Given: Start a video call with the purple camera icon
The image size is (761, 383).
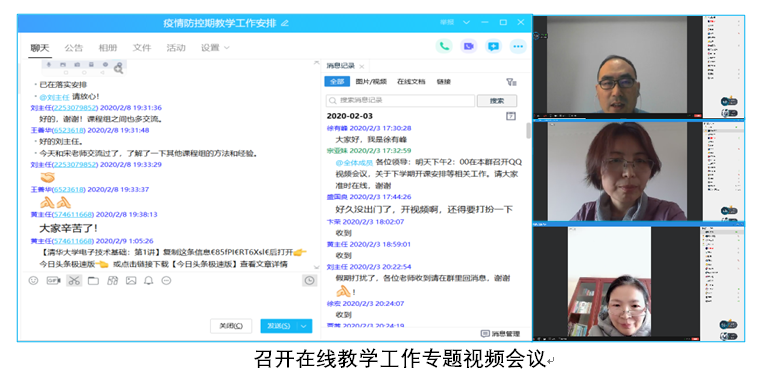Looking at the screenshot, I should pos(468,46).
